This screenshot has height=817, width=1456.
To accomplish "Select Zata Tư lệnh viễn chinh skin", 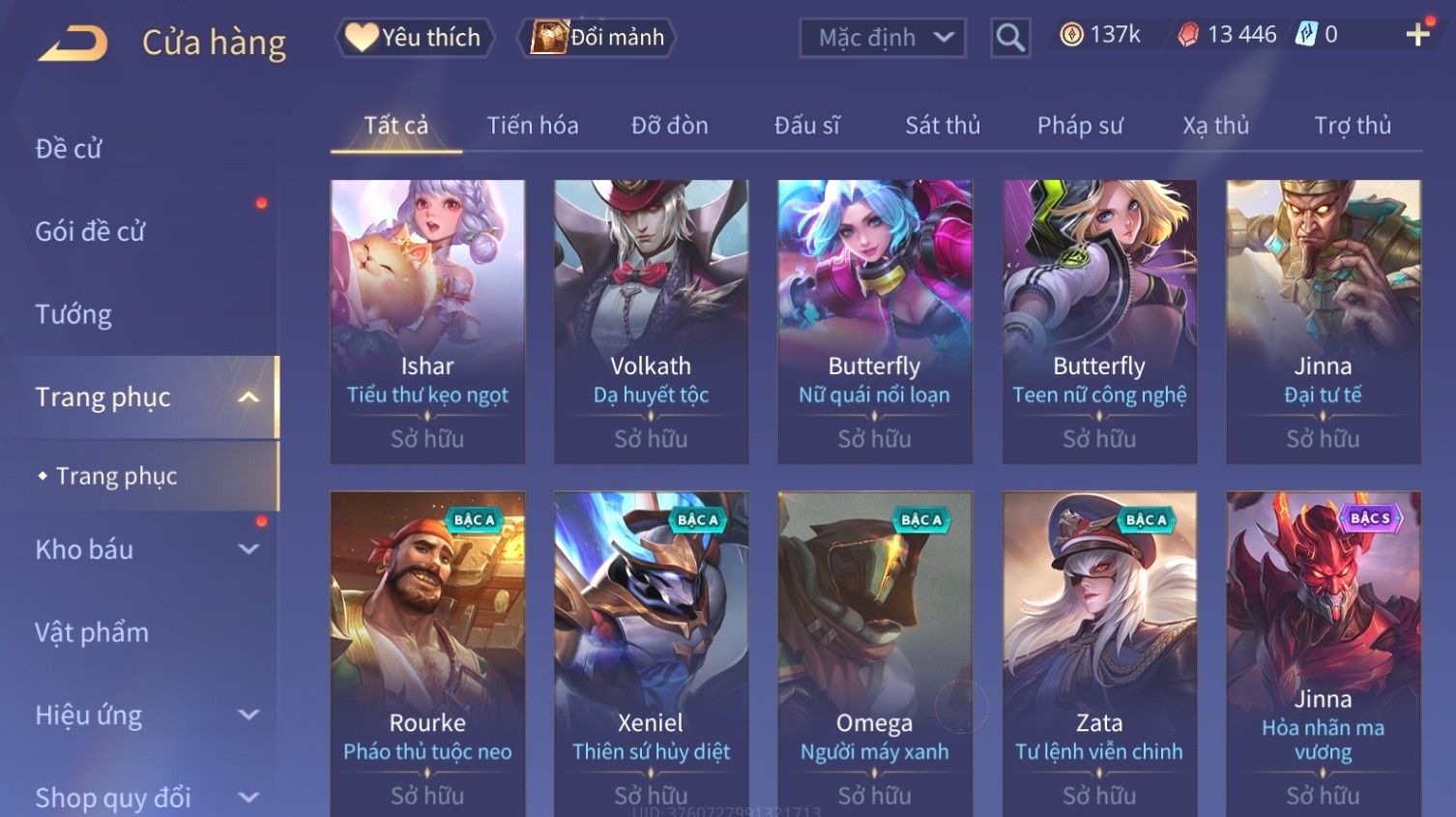I will 1099,654.
